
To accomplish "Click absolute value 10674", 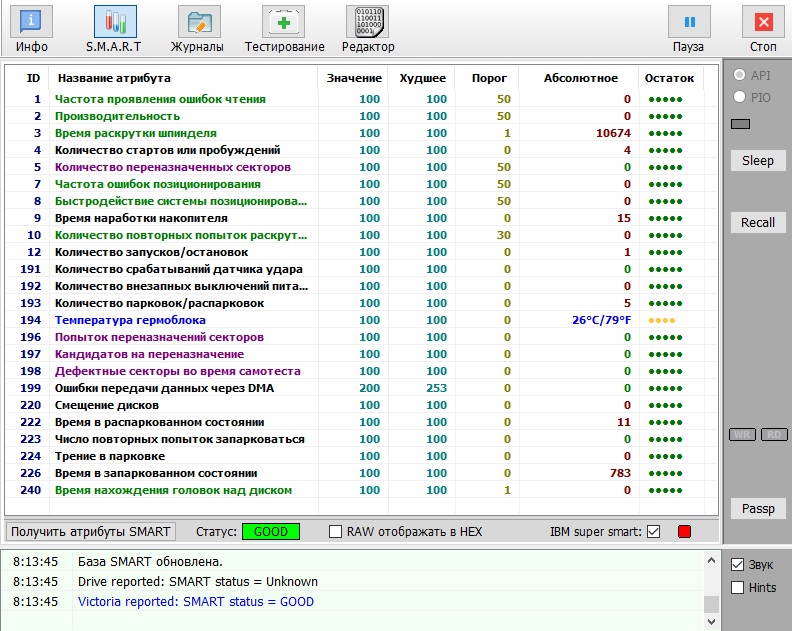I will point(613,133).
